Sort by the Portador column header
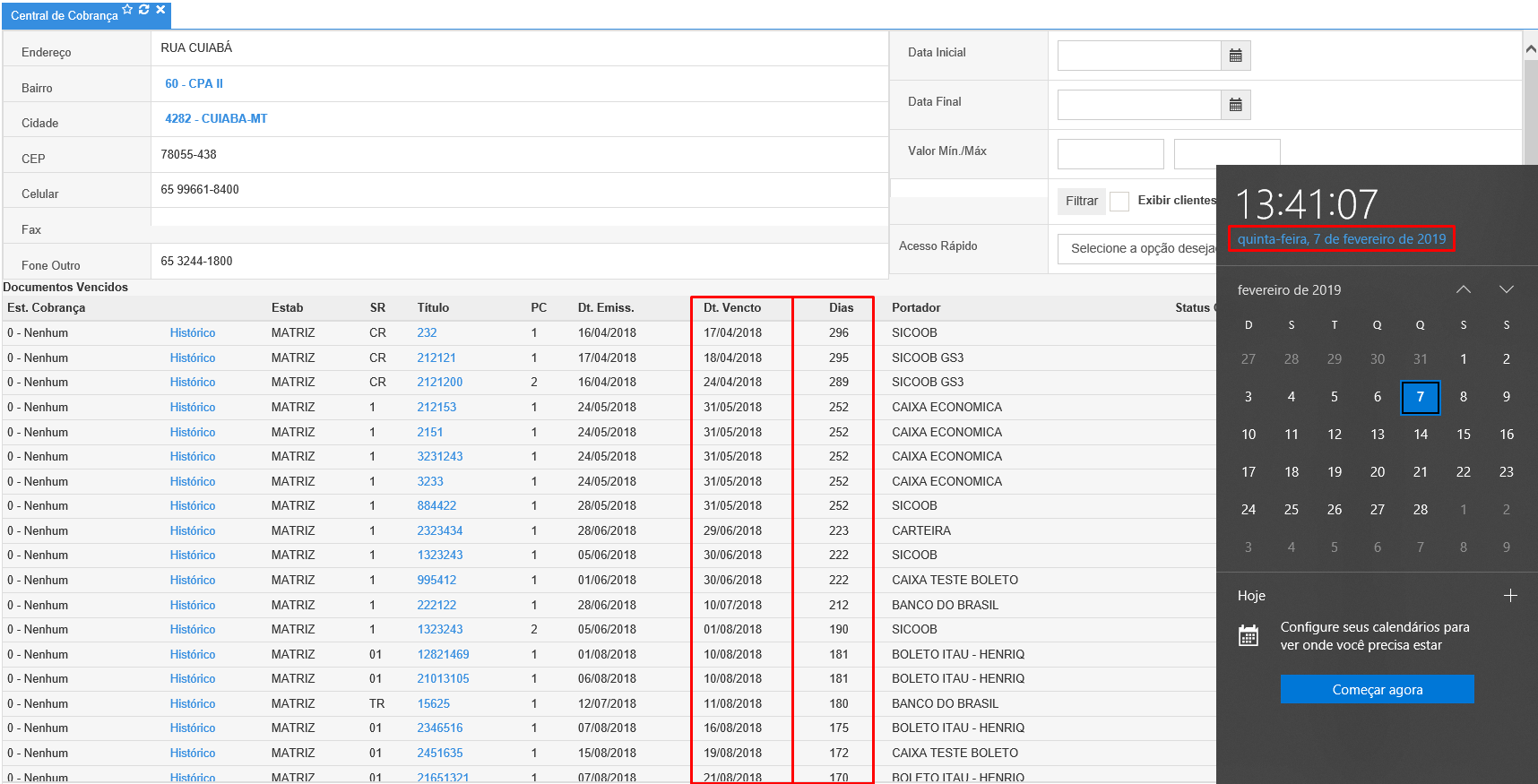This screenshot has width=1538, height=784. click(916, 307)
